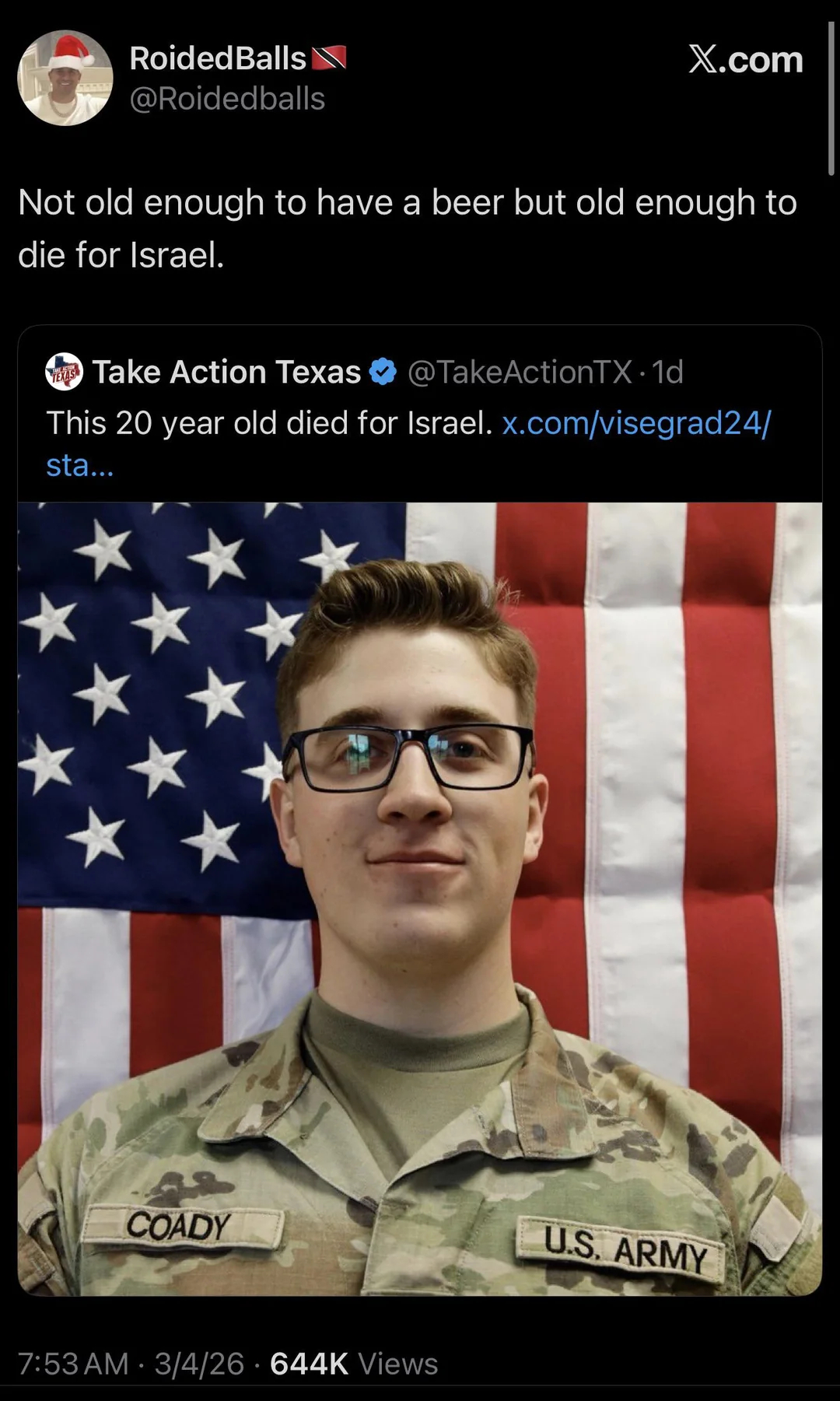Click the 3/4/26 post date
Viewport: 840px width, 1401px height.
pos(199,1364)
